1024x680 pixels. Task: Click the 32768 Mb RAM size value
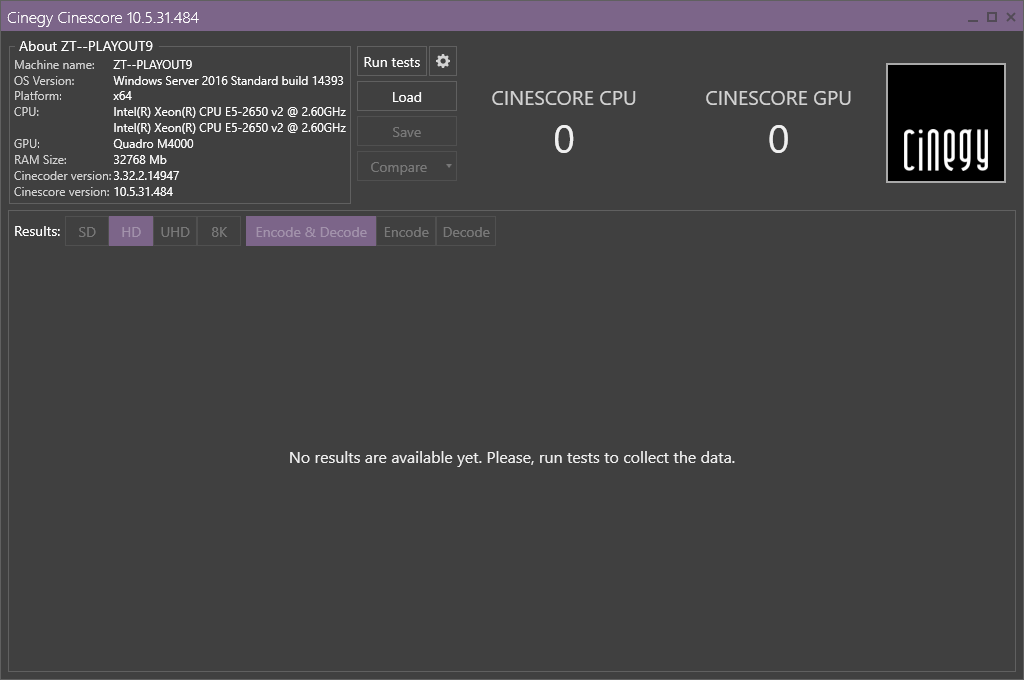click(140, 159)
